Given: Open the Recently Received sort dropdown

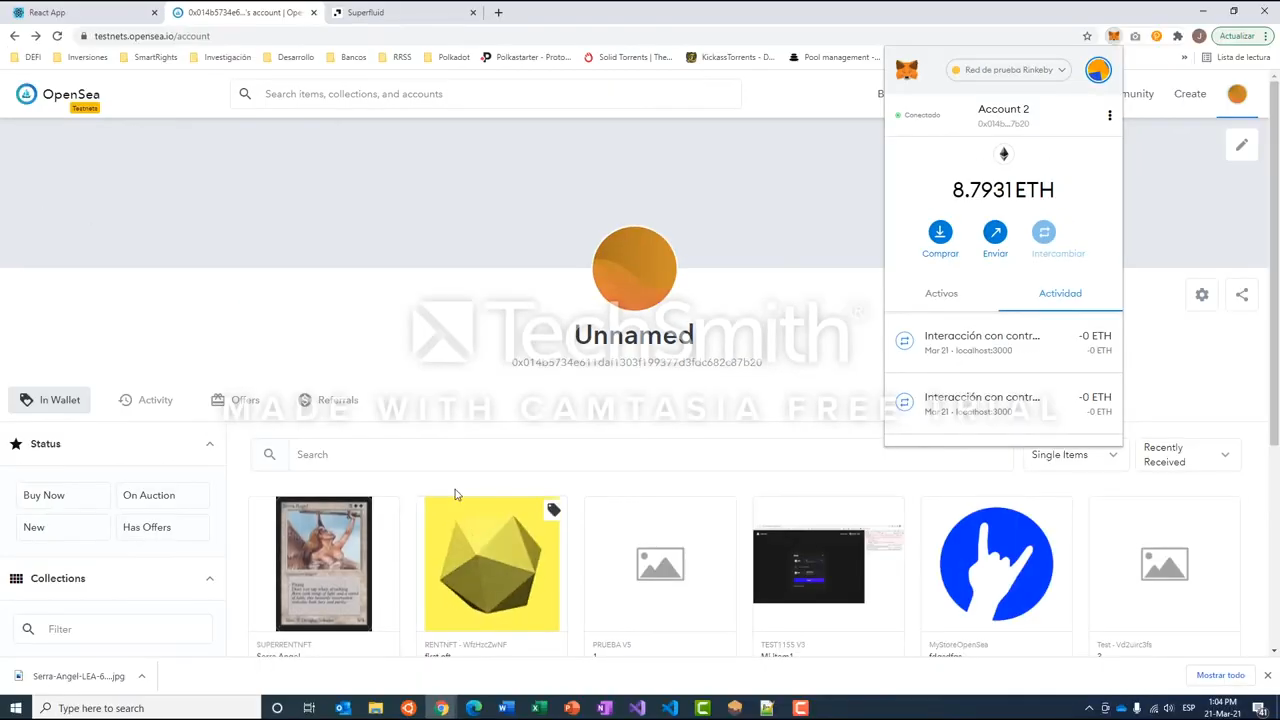Looking at the screenshot, I should [1187, 455].
